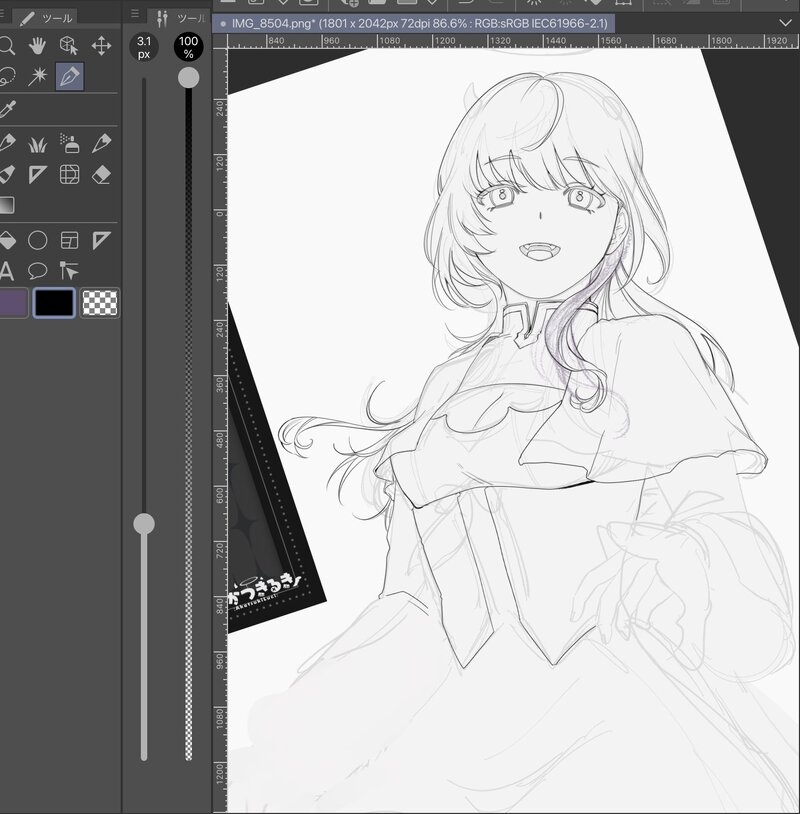Click the brush size slider handle
Viewport: 800px width, 814px height.
tap(144, 524)
